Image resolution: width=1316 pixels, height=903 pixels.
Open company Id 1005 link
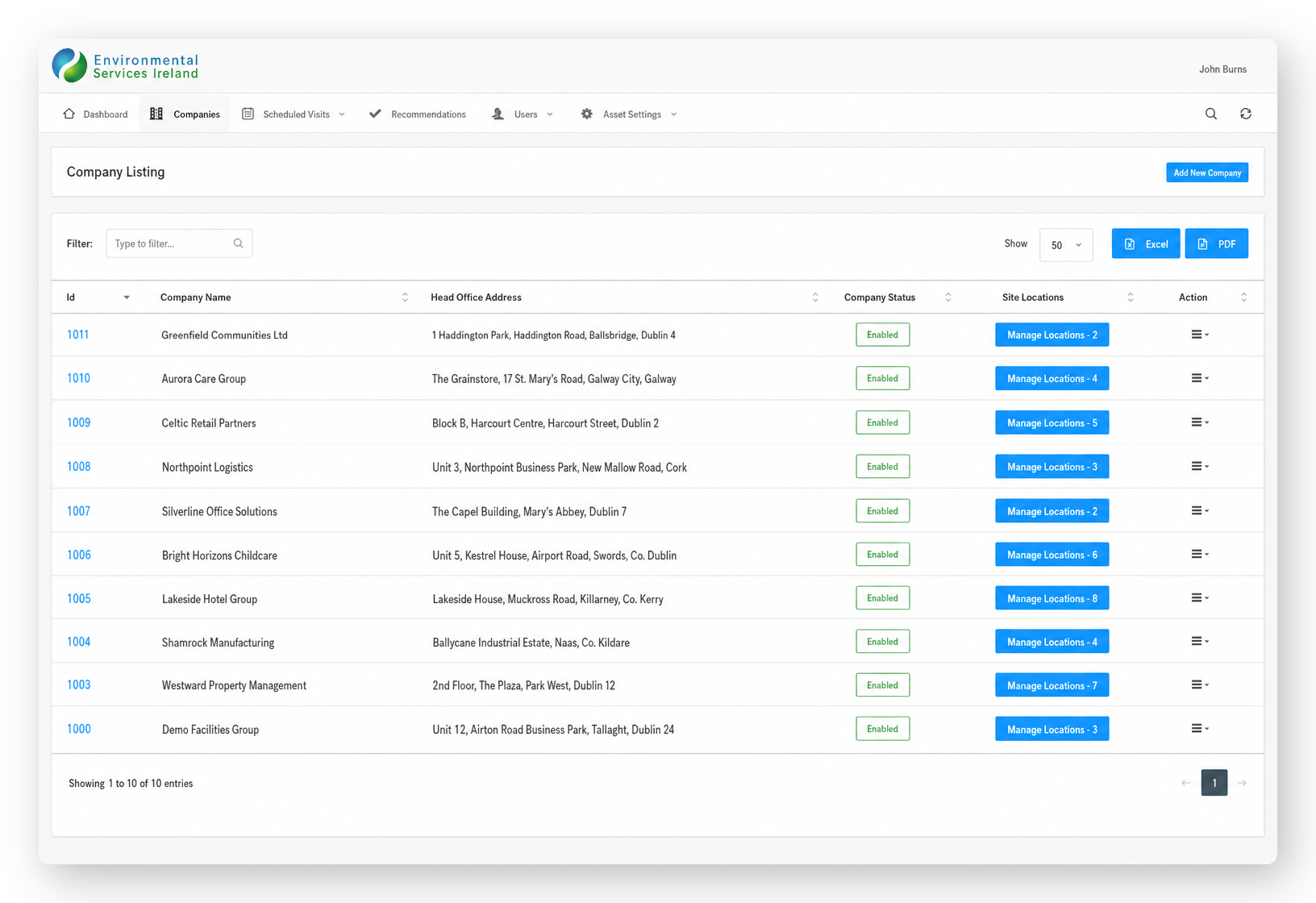pos(78,598)
